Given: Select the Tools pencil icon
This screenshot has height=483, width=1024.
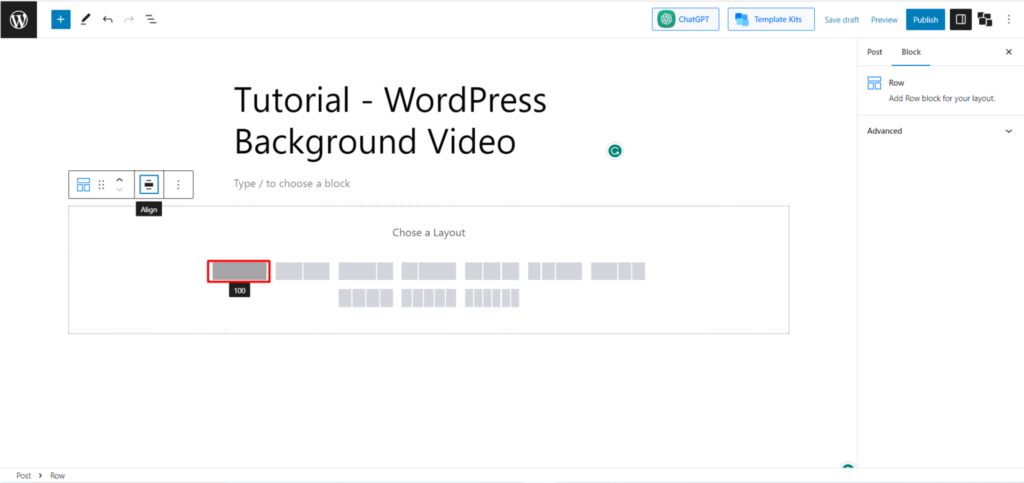Looking at the screenshot, I should coord(85,20).
